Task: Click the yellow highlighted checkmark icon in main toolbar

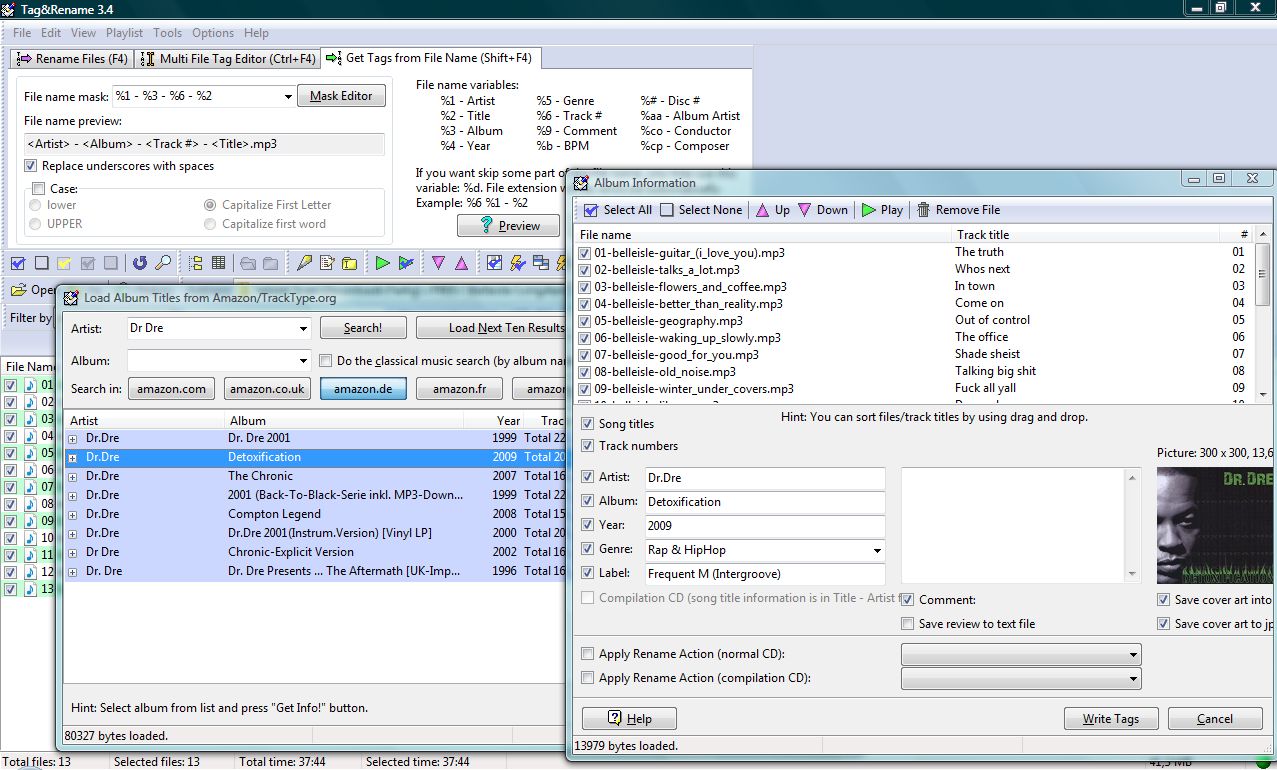Action: tap(64, 264)
